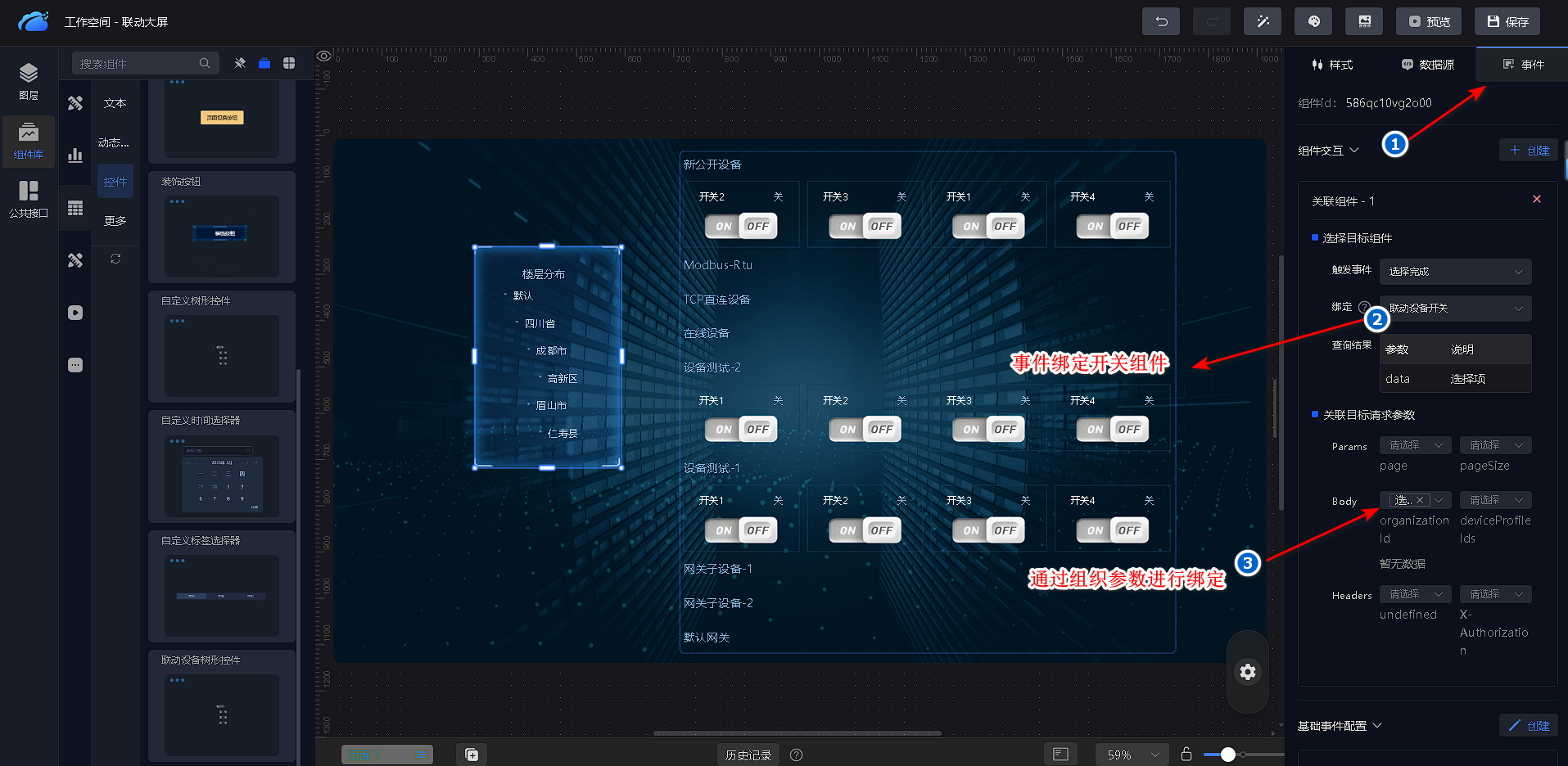Open the magic wand tool

point(1262,22)
